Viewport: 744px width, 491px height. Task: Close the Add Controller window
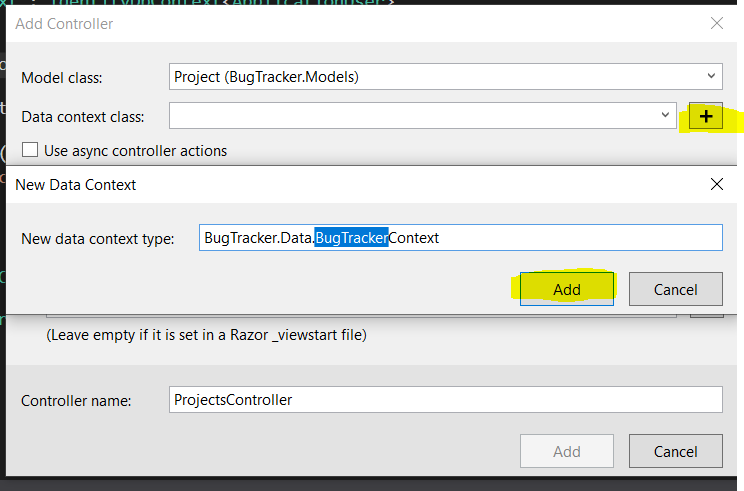[716, 23]
